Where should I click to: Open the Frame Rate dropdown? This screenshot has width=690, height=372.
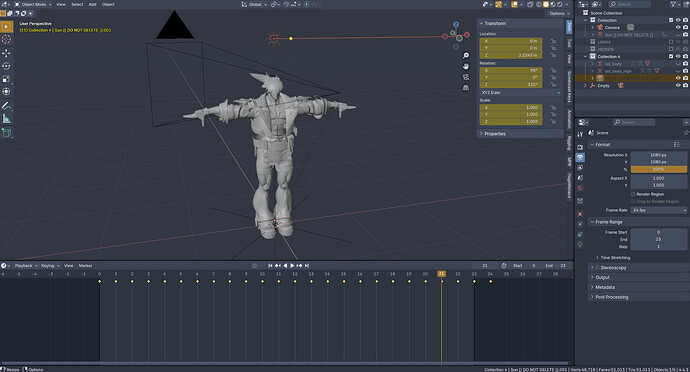(x=659, y=210)
